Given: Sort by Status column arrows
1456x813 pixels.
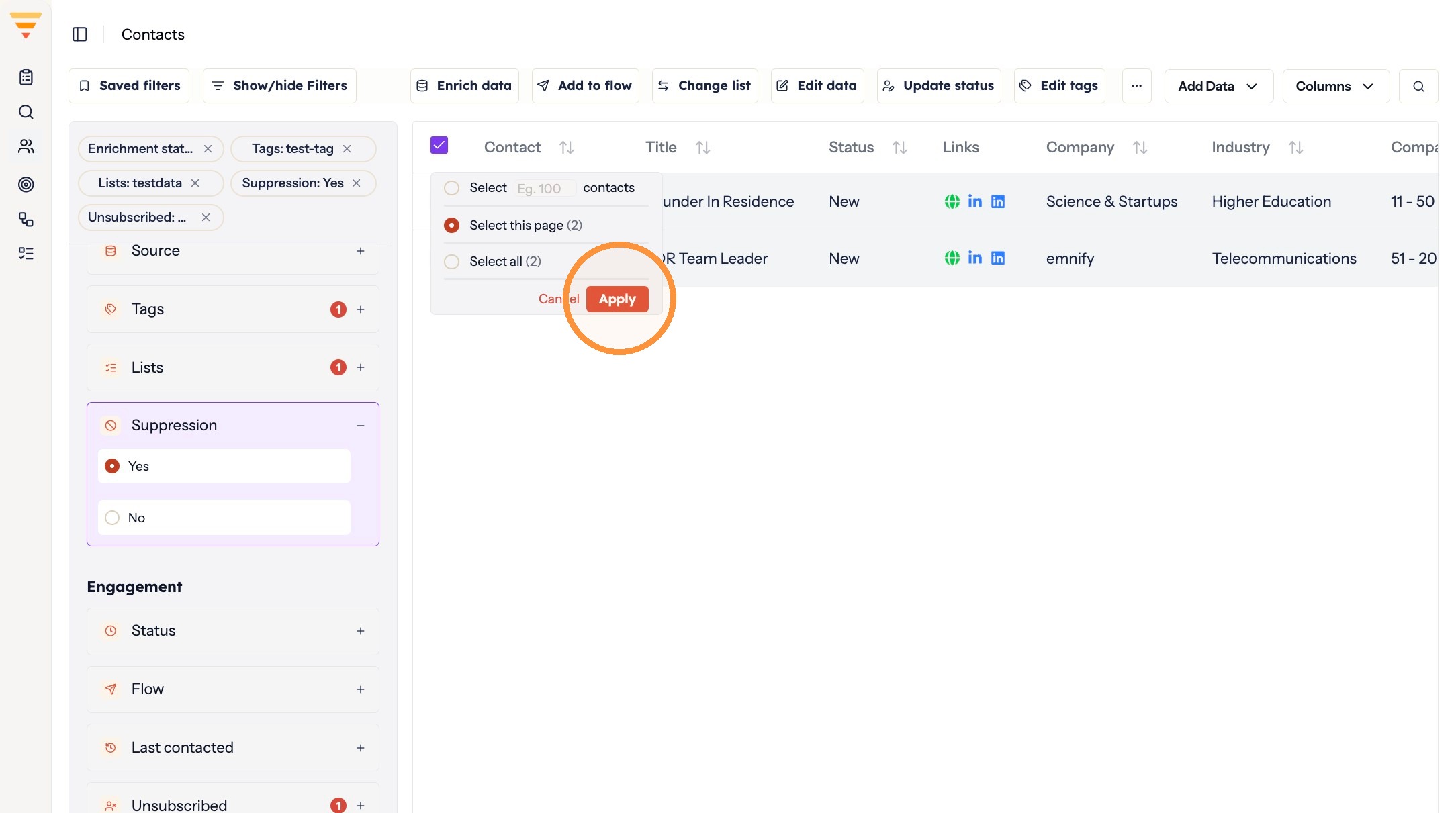Looking at the screenshot, I should (x=900, y=147).
